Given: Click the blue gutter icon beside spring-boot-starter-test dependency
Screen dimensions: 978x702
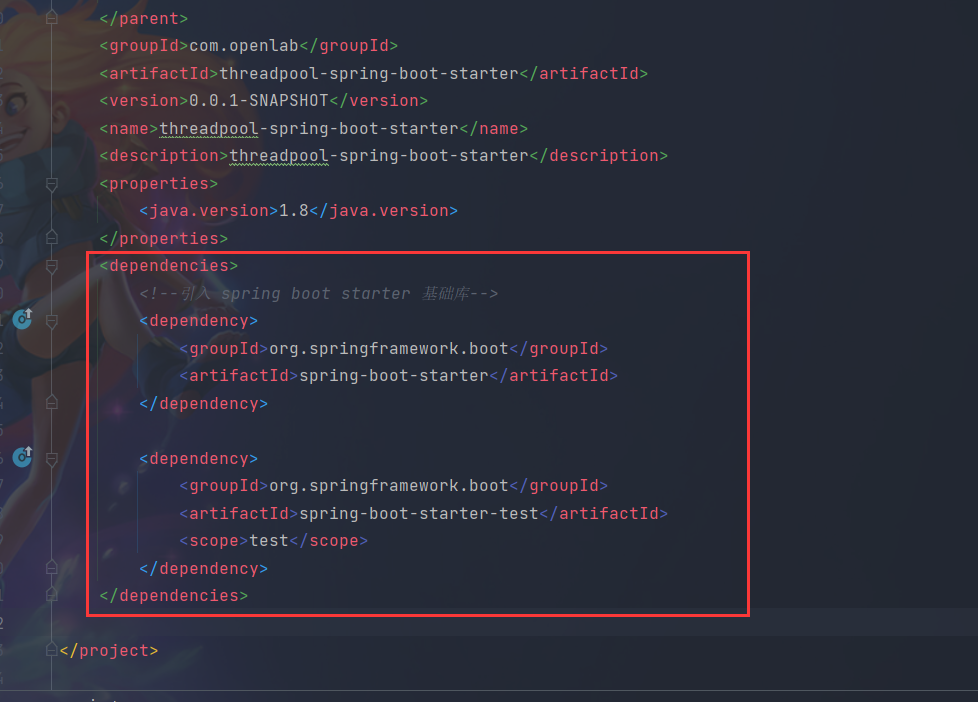Looking at the screenshot, I should coord(22,457).
